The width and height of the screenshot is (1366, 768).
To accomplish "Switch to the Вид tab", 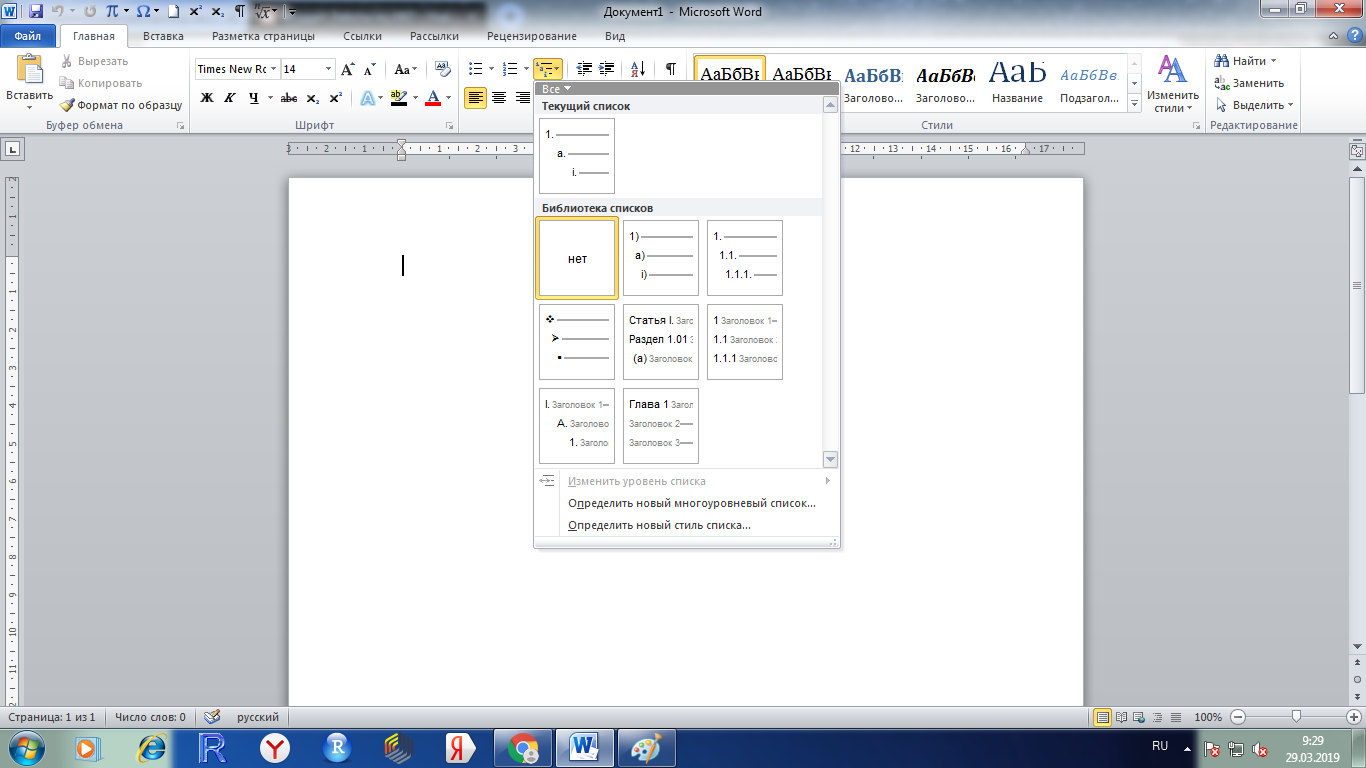I will tap(615, 36).
